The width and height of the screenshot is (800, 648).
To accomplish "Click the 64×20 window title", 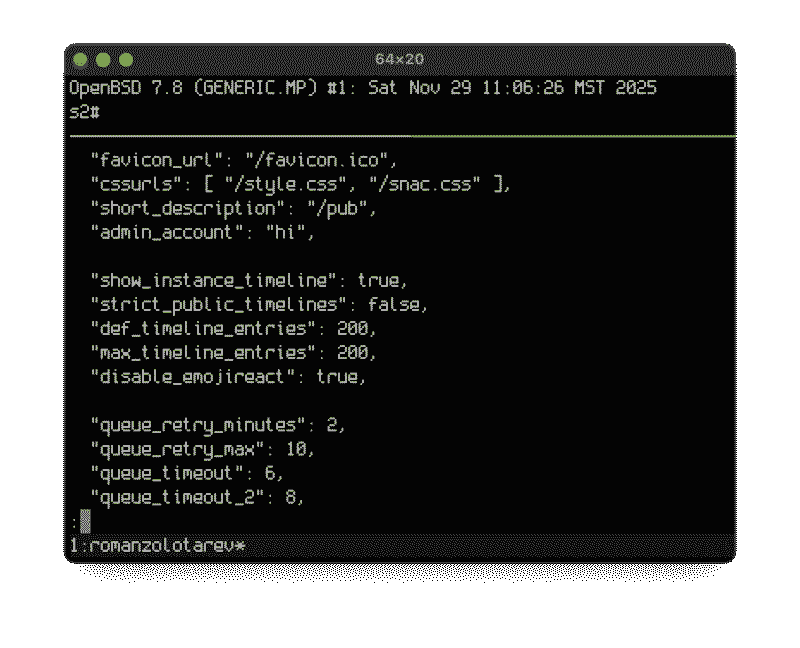I will (x=399, y=60).
